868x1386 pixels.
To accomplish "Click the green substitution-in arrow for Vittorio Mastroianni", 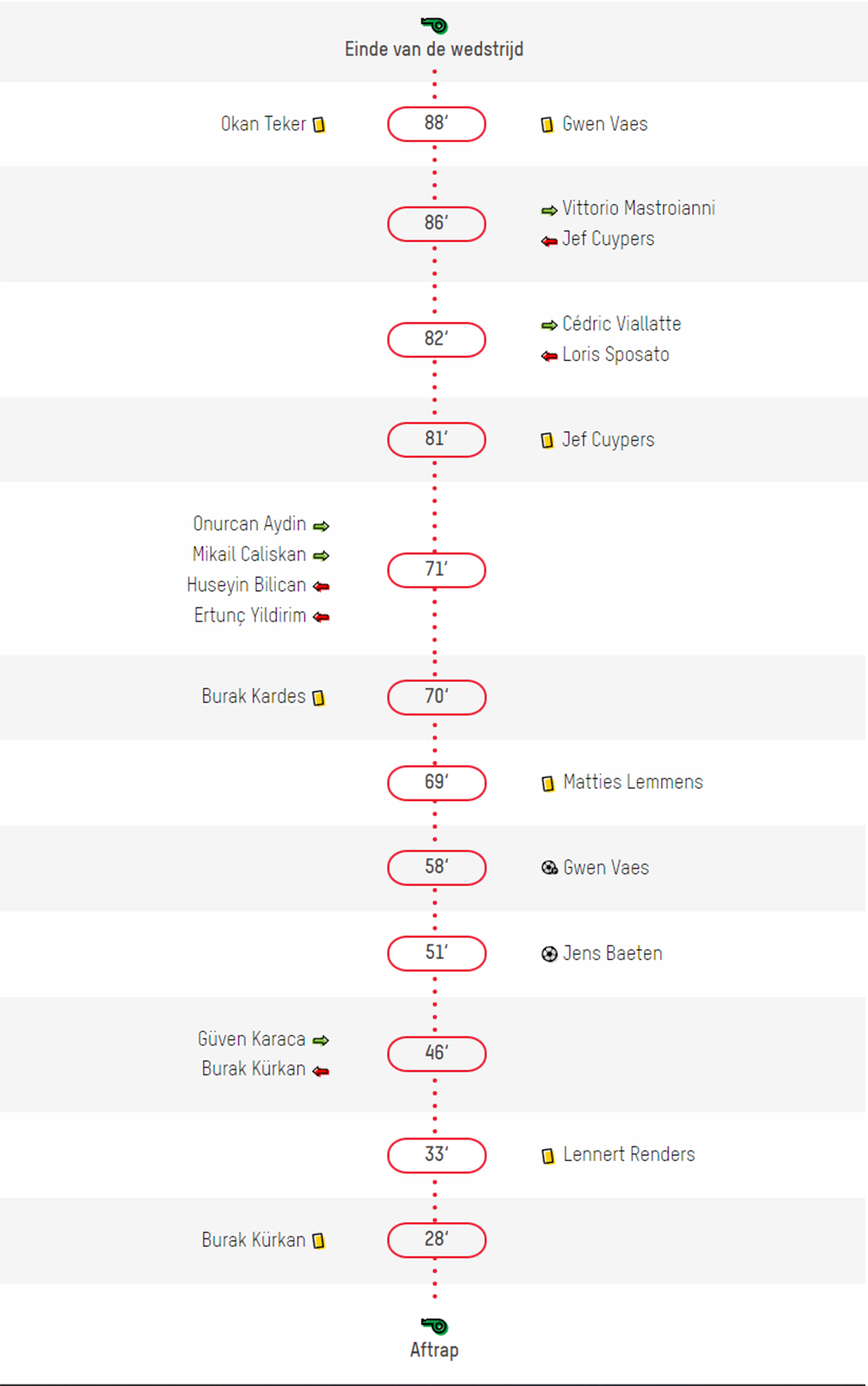I will click(x=549, y=210).
